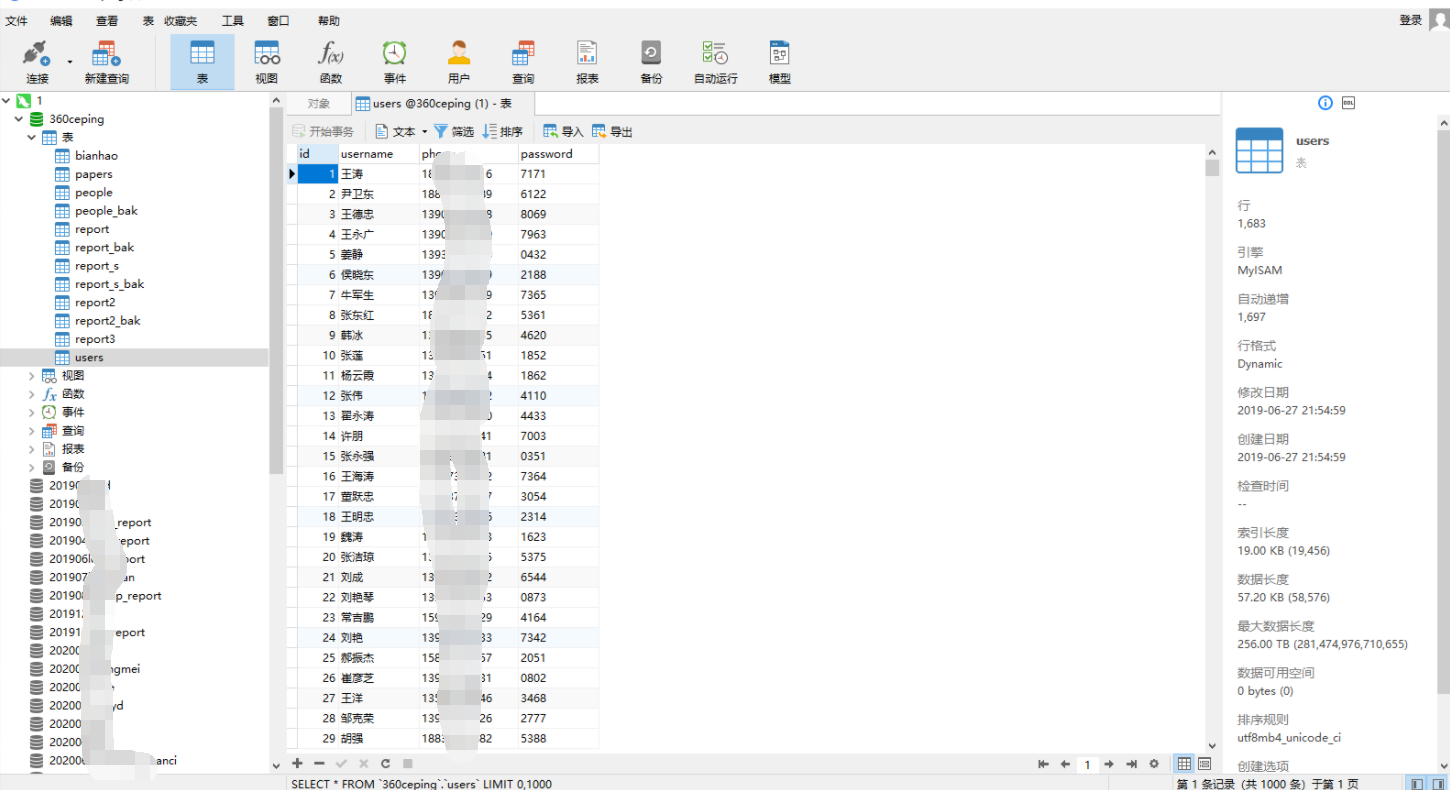Open the 视图 (View) toolbar button
This screenshot has width=1450, height=790.
[x=266, y=62]
